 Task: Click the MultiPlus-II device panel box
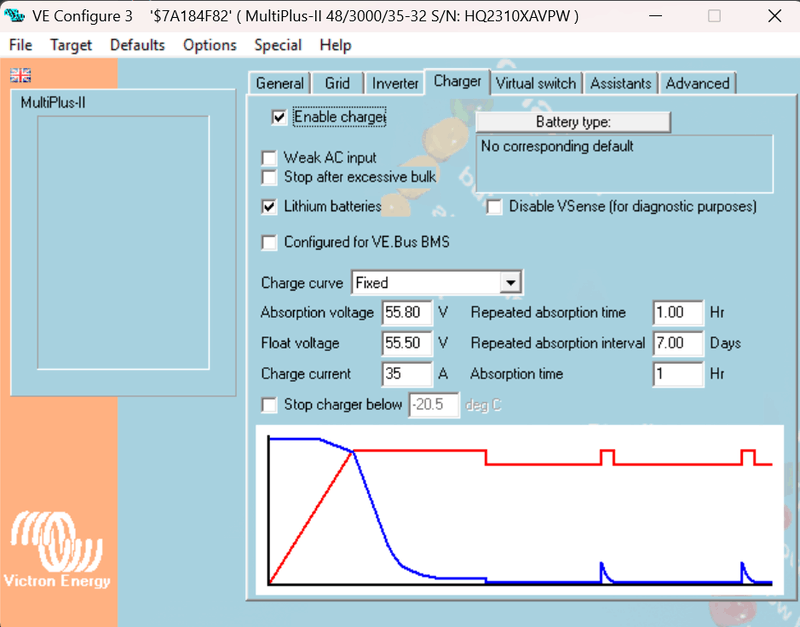pyautogui.click(x=123, y=242)
